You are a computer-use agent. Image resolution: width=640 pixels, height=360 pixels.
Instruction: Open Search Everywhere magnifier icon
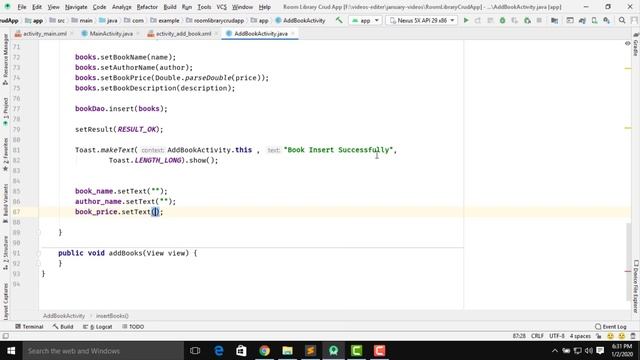pyautogui.click(x=622, y=20)
